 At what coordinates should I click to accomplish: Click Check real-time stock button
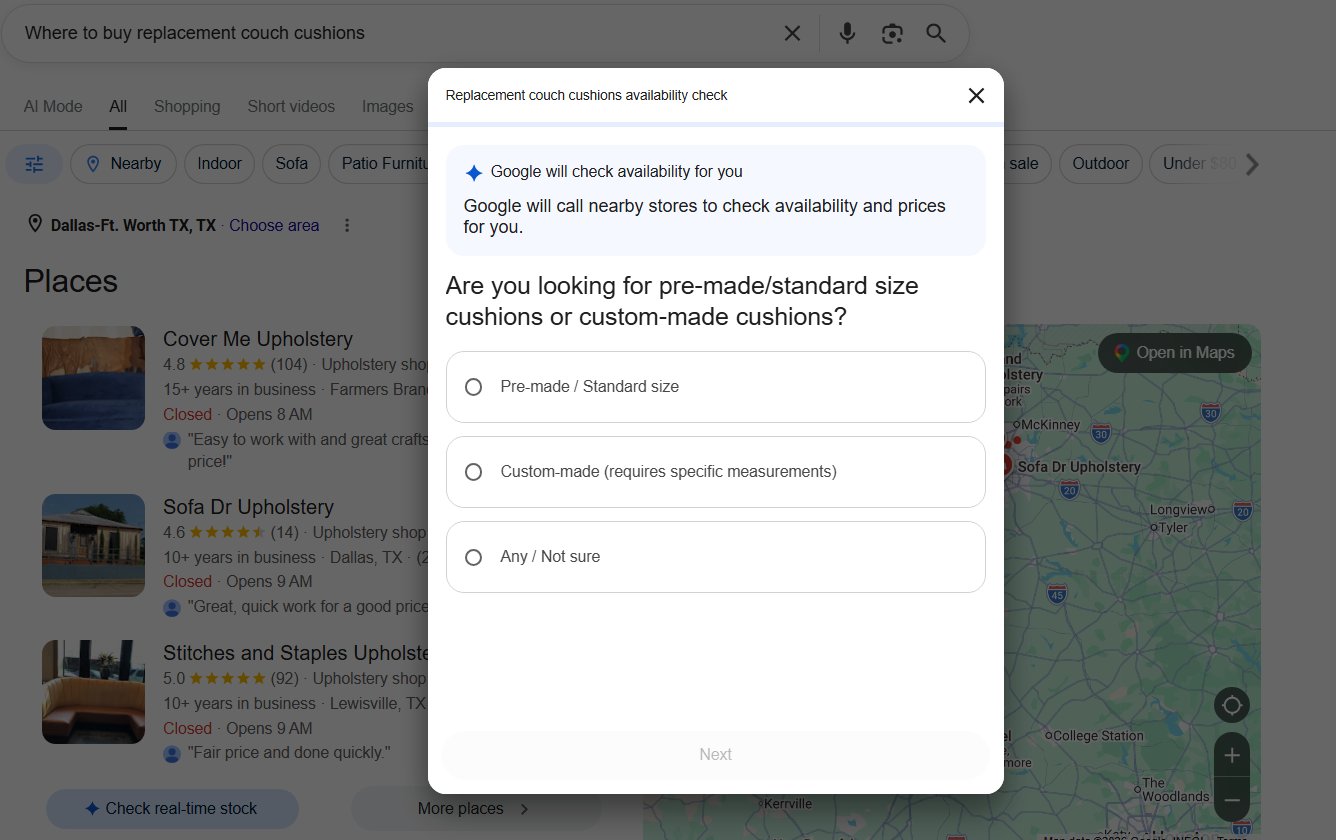[172, 808]
